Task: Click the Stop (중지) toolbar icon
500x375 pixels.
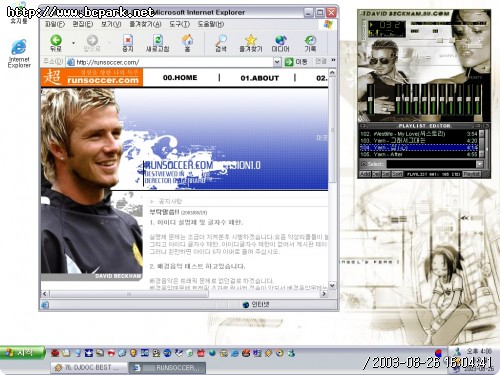Action: tap(128, 40)
